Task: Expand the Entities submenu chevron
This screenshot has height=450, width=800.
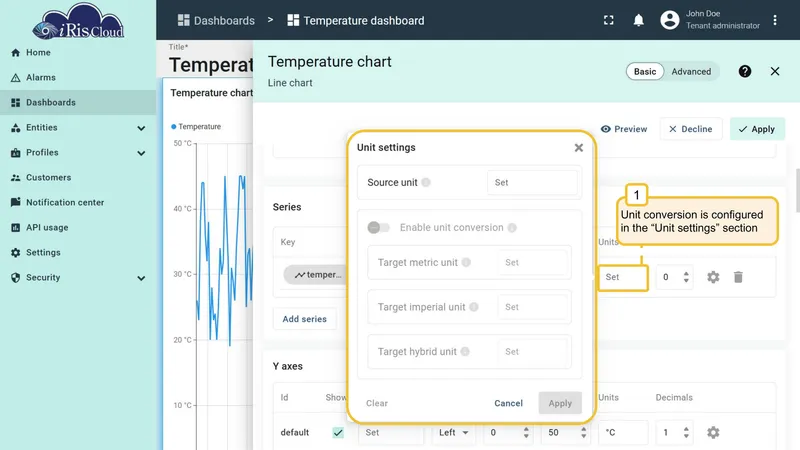Action: (141, 128)
